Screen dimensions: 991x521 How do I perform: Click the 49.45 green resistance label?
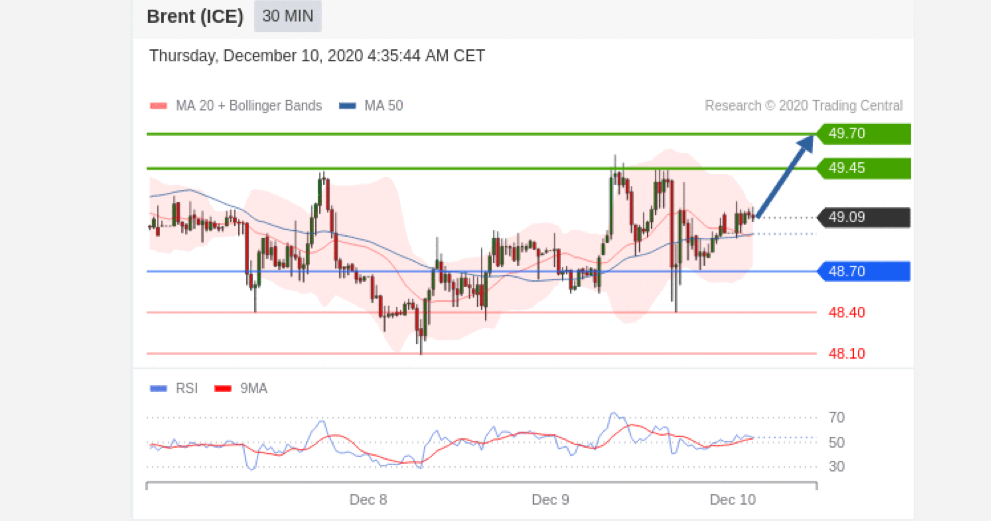click(863, 168)
